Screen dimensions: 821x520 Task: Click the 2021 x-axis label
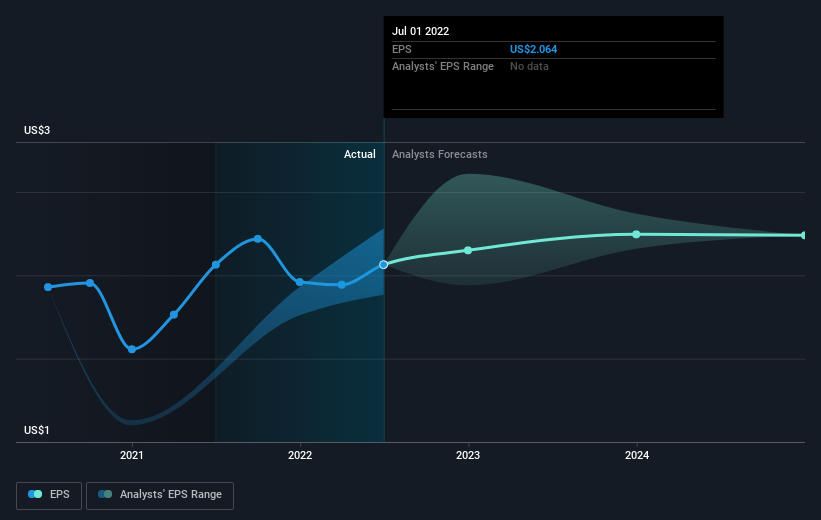point(131,455)
